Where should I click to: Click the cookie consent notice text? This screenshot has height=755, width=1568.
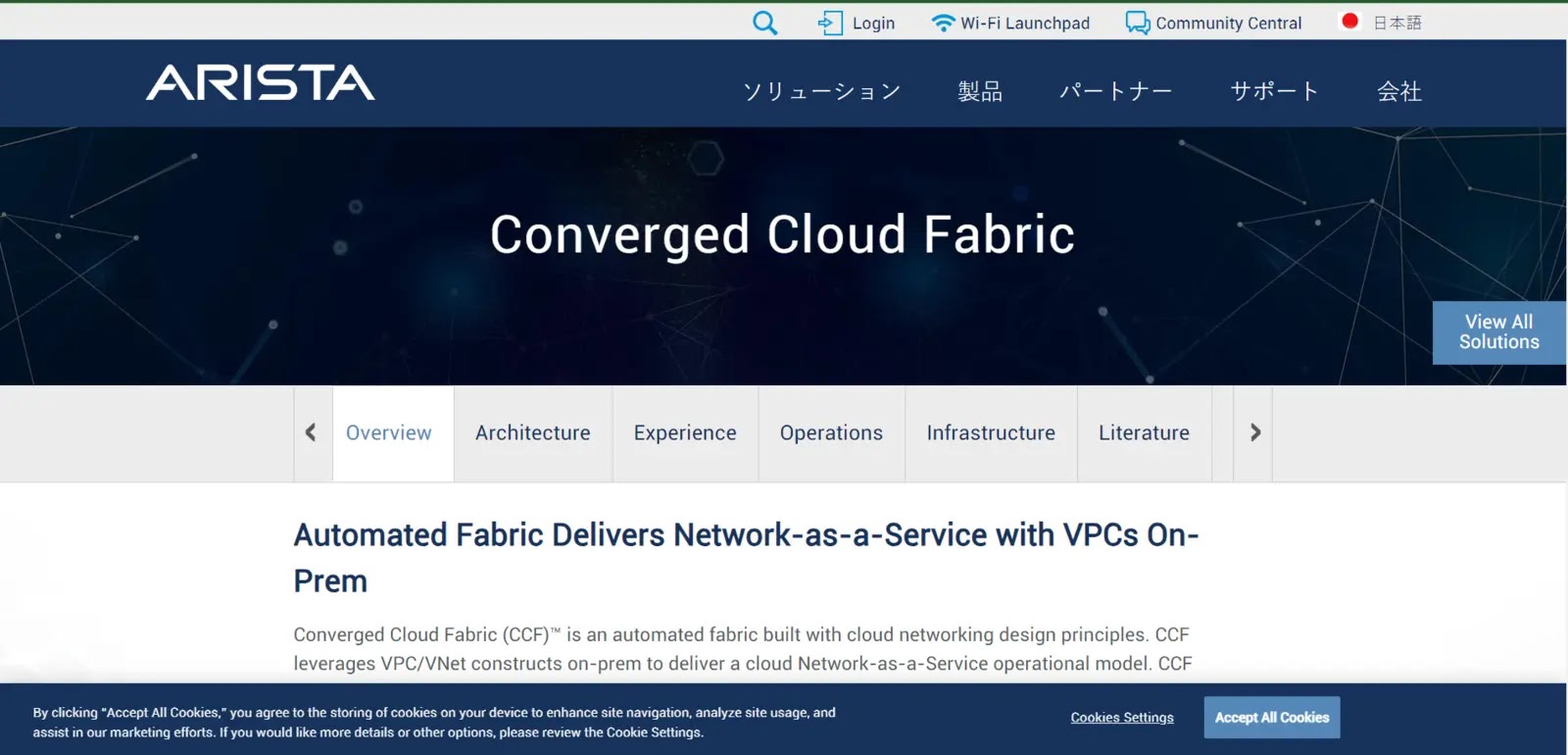tap(434, 723)
